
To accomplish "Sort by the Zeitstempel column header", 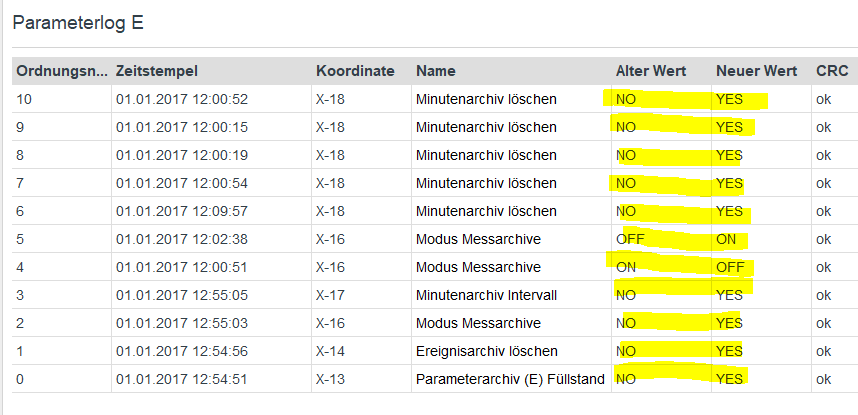I will (x=157, y=71).
